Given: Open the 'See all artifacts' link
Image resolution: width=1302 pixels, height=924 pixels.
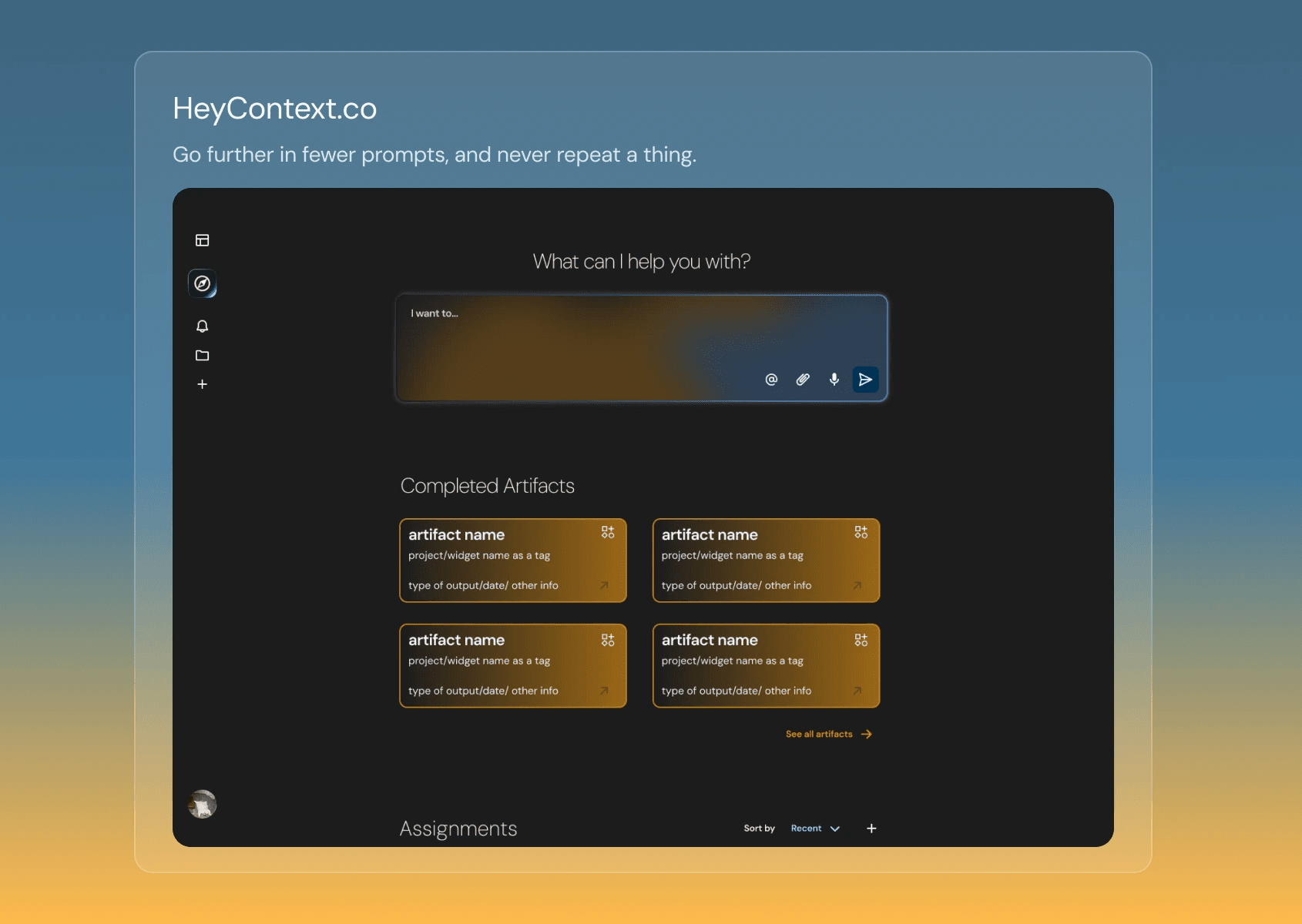Looking at the screenshot, I should point(819,735).
